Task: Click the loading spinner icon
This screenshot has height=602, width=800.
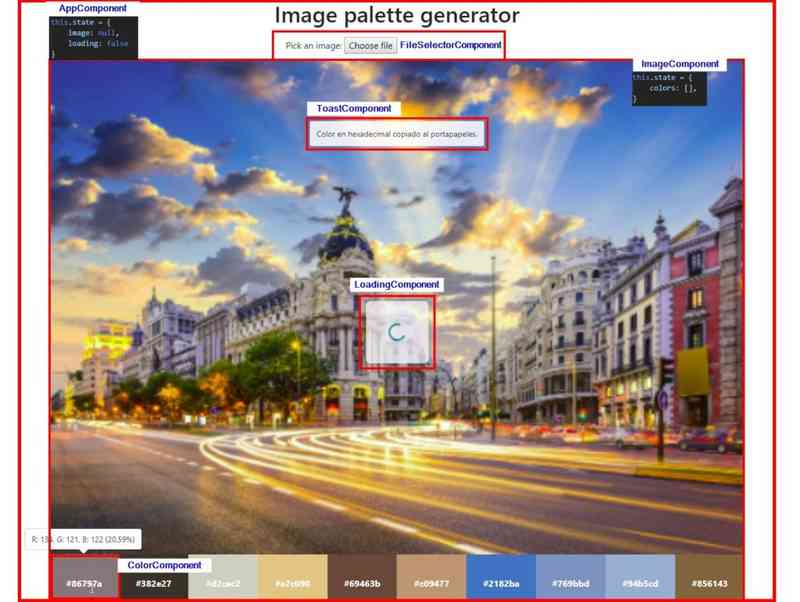Action: tap(397, 332)
